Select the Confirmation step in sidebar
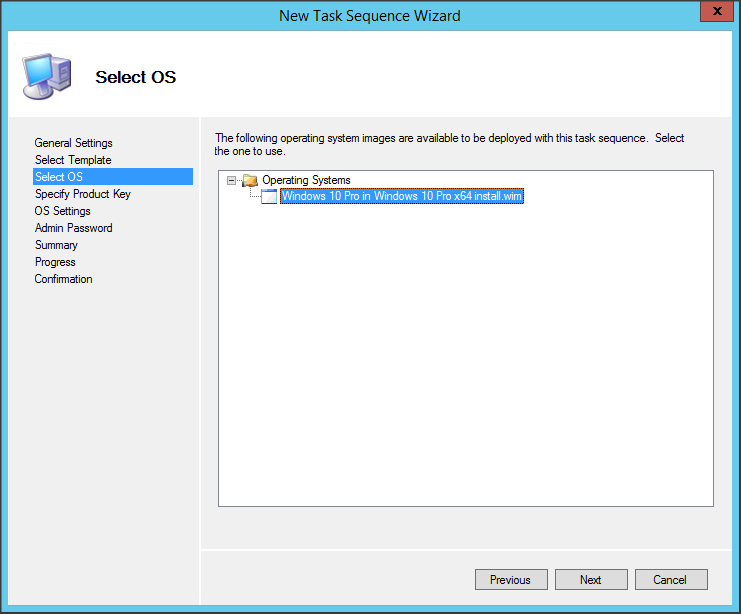 click(x=63, y=279)
